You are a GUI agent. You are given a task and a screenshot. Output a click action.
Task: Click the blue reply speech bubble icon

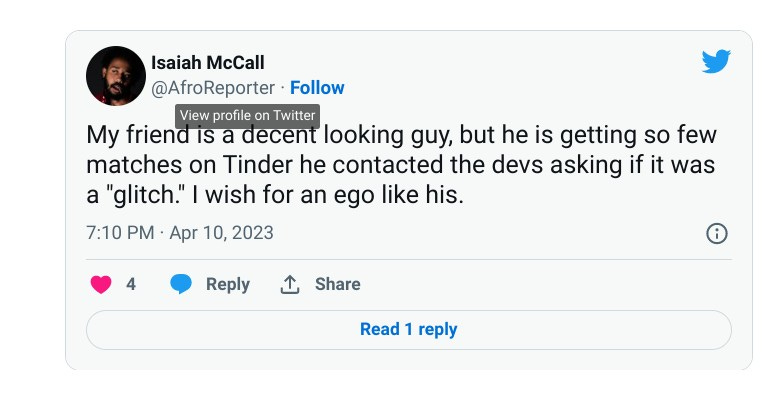tap(181, 284)
